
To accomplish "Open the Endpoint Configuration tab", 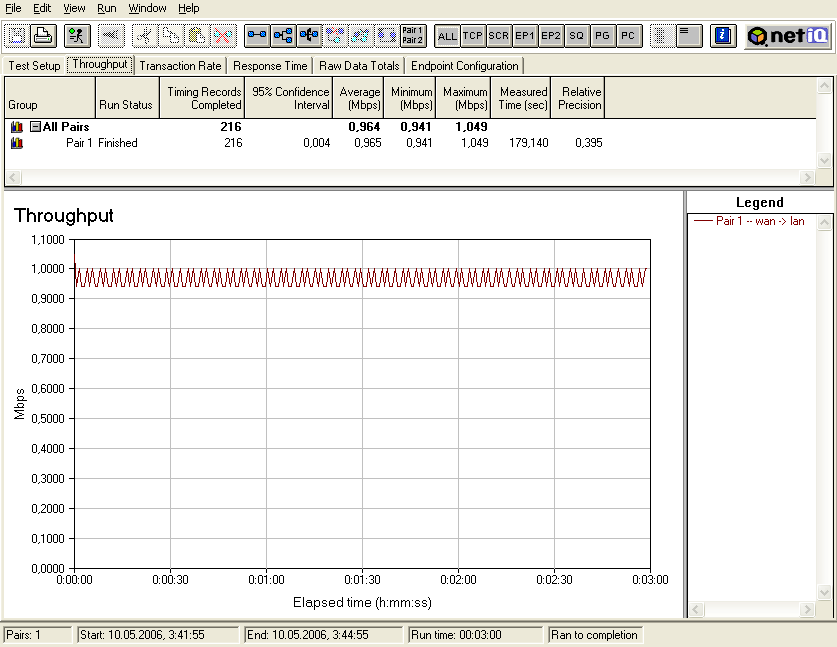I will click(465, 66).
